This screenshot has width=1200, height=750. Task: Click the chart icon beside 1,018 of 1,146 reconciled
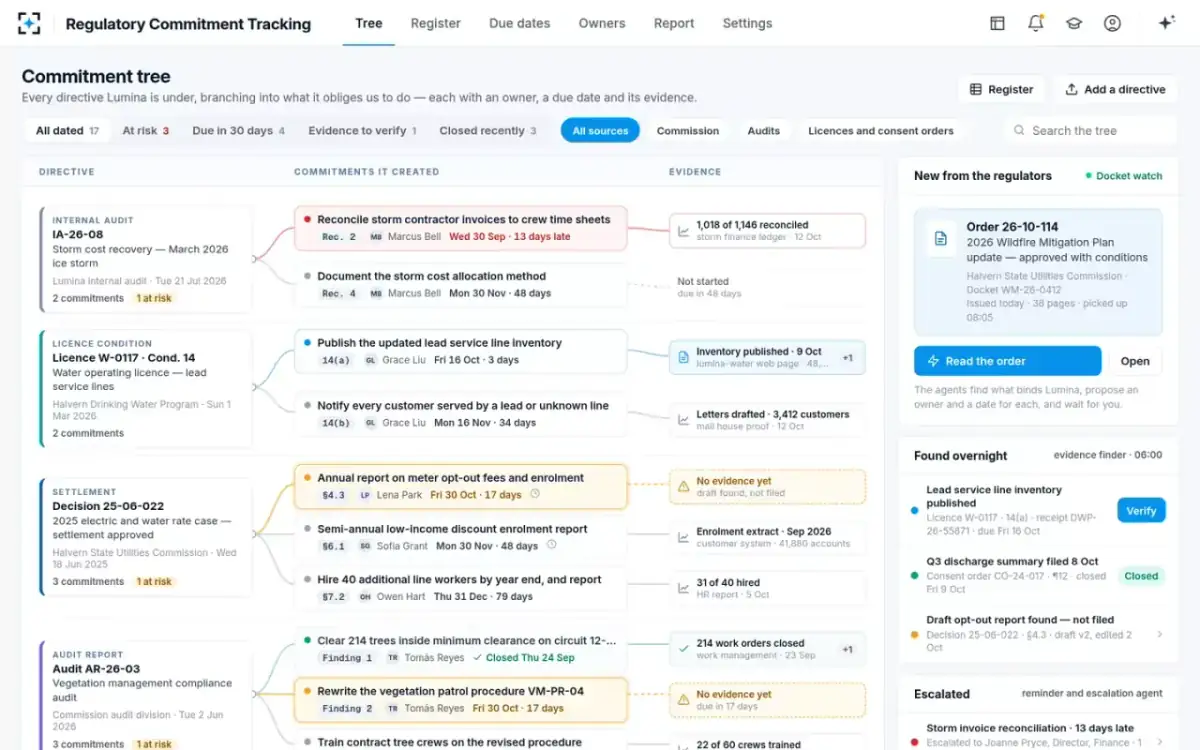pyautogui.click(x=683, y=231)
